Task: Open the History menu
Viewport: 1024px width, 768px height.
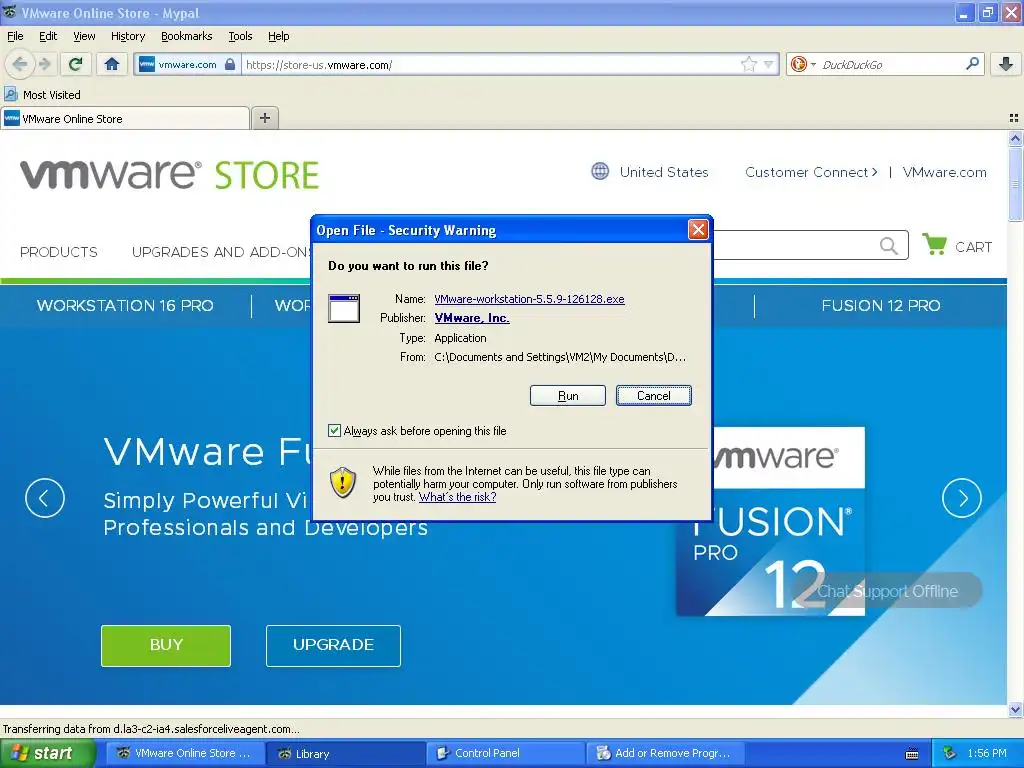Action: point(128,36)
